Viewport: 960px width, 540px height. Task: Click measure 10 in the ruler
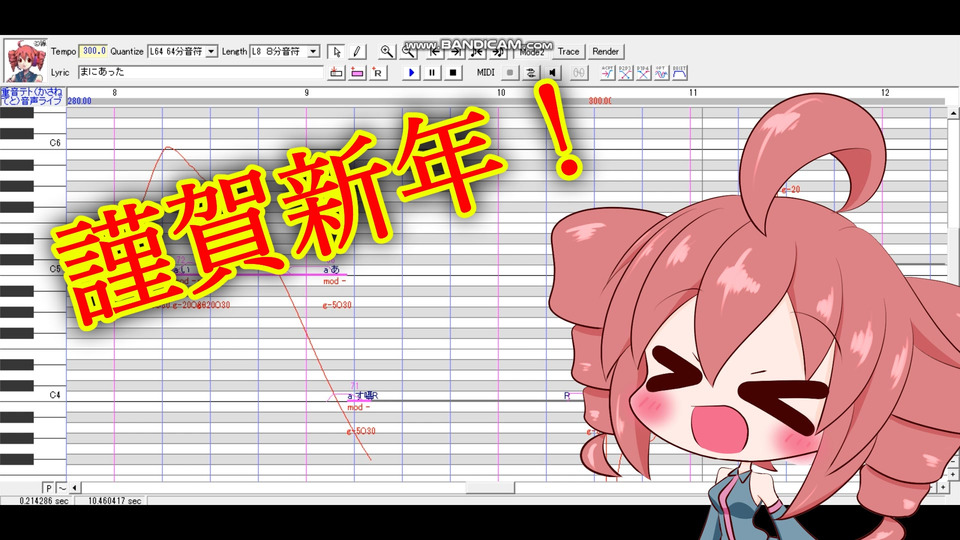[x=501, y=92]
